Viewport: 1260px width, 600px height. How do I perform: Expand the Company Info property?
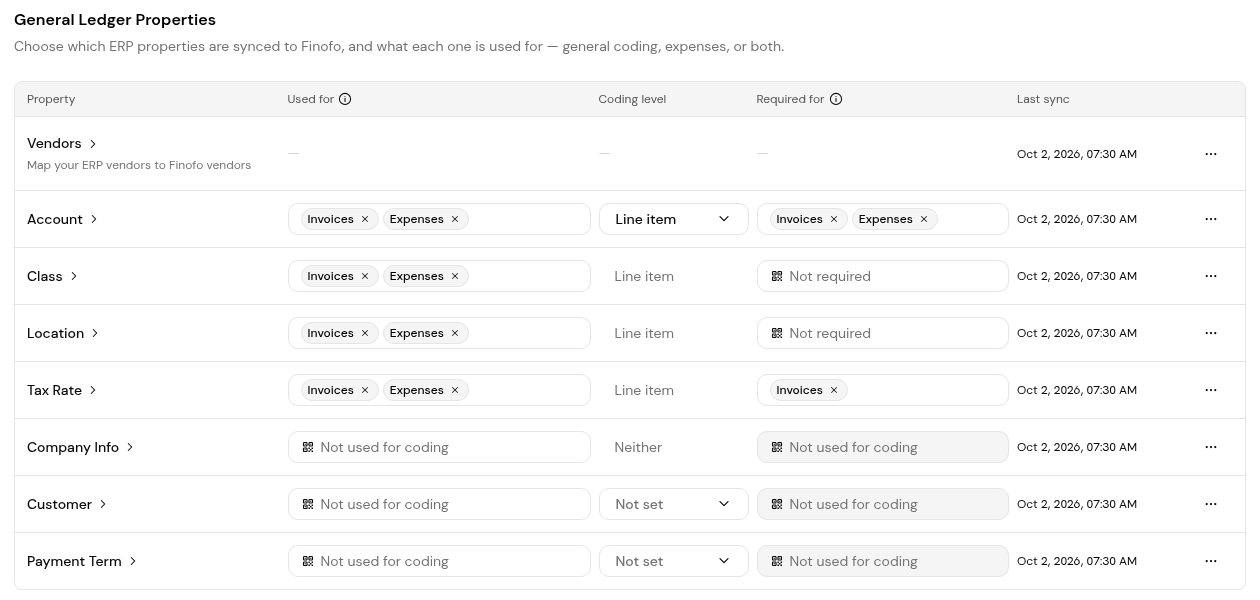tap(130, 447)
